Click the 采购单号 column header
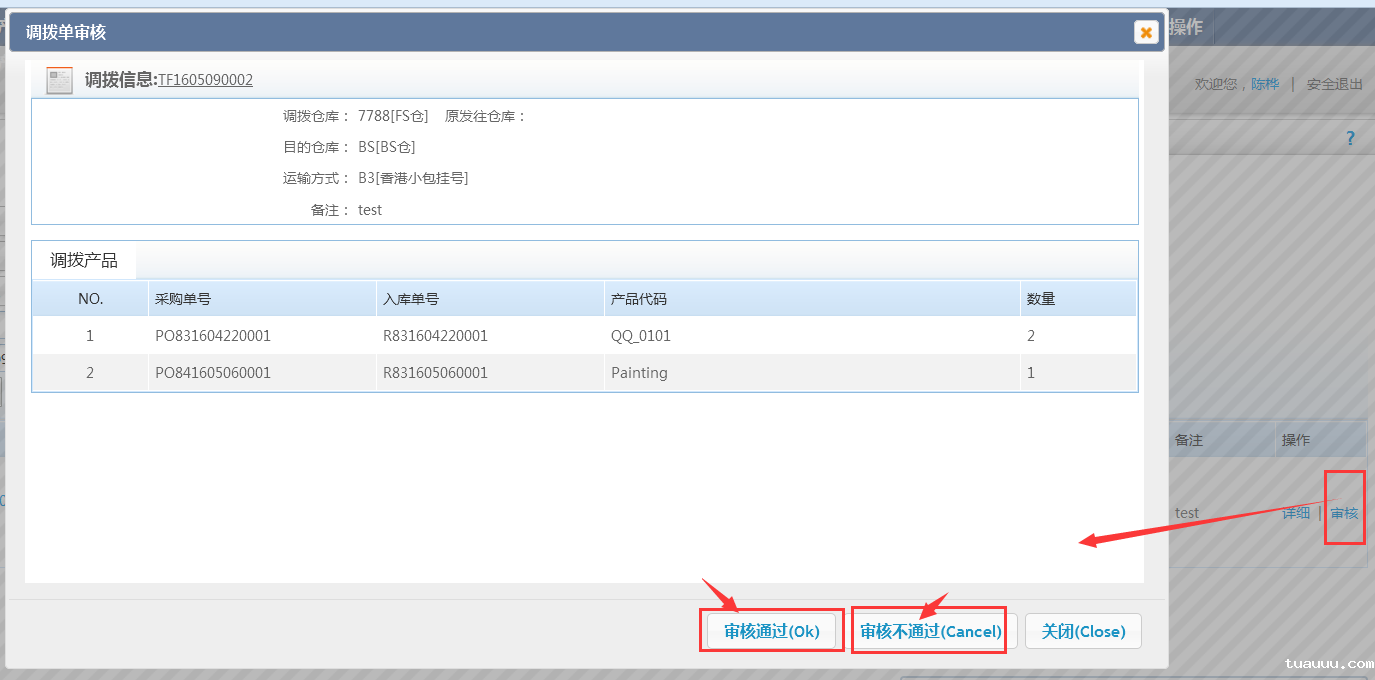This screenshot has height=680, width=1375. [x=183, y=299]
